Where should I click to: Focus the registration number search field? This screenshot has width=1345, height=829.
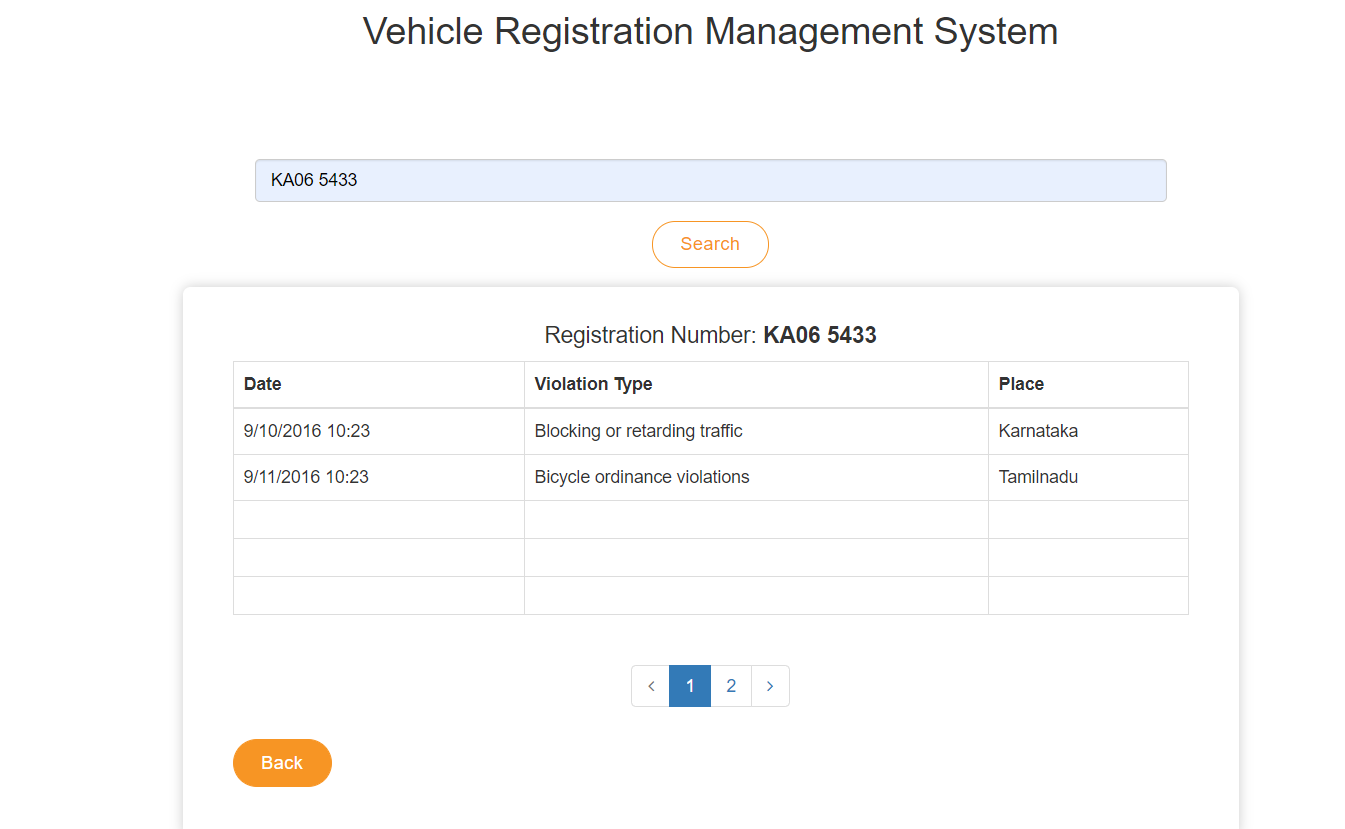710,180
